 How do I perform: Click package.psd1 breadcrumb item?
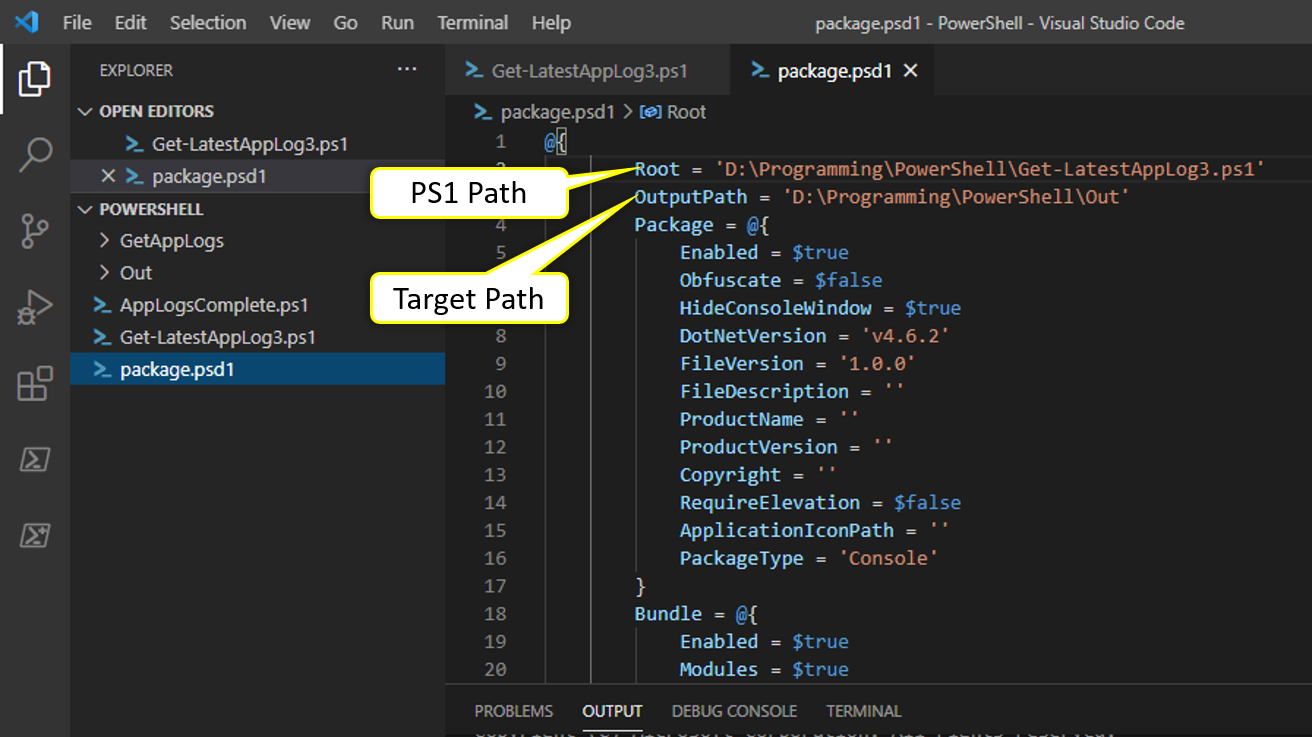tap(558, 112)
